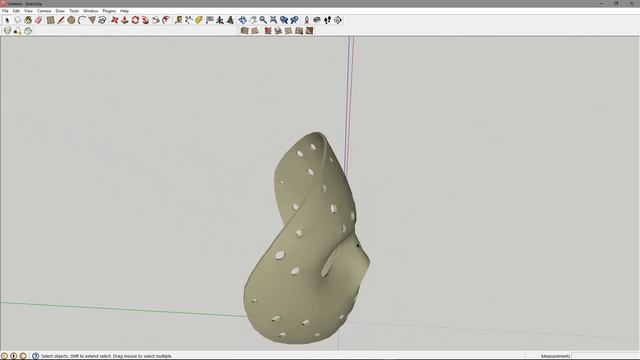Select the Make Component tool

[x=18, y=20]
